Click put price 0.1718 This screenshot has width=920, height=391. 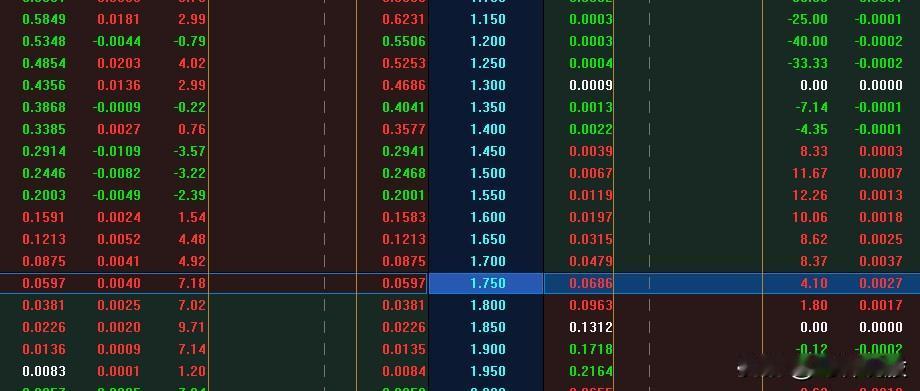click(591, 349)
